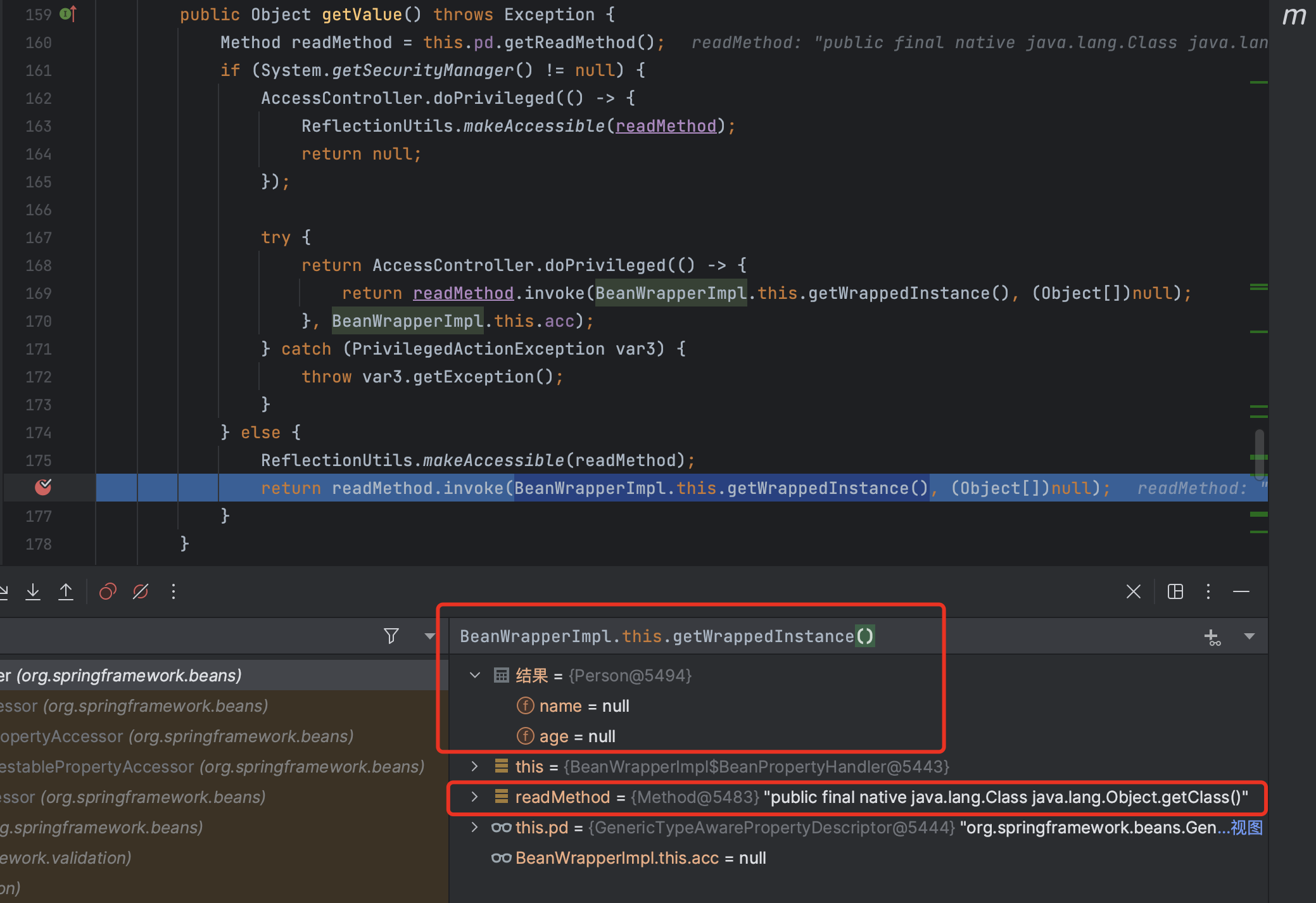Click the getValue method name on line 159
Viewport: 1316px width, 903px height.
pyautogui.click(x=362, y=14)
